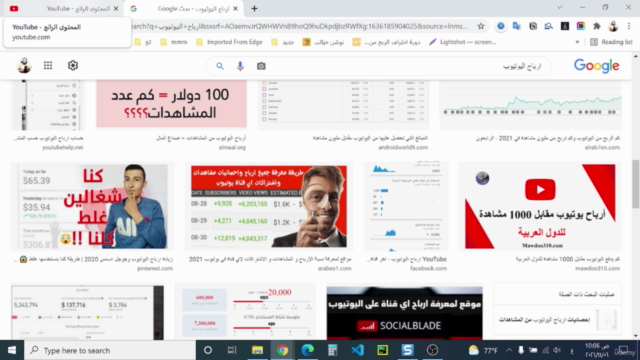
Task: Open Calculator from the taskbar
Action: tap(333, 350)
